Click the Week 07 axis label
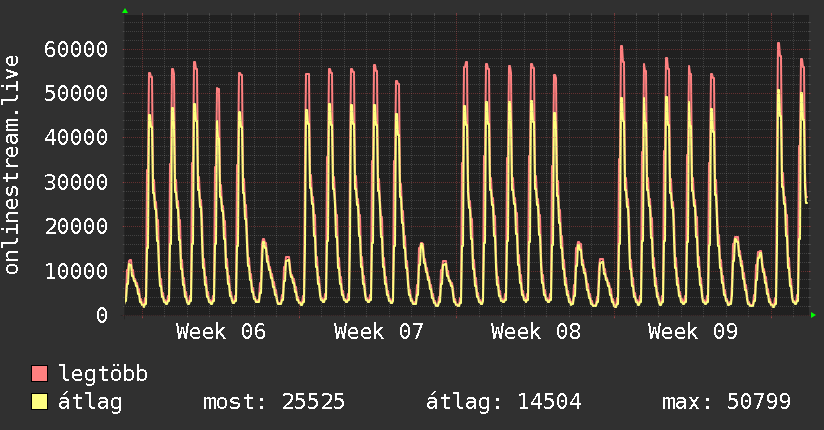This screenshot has height=430, width=824. (x=378, y=332)
